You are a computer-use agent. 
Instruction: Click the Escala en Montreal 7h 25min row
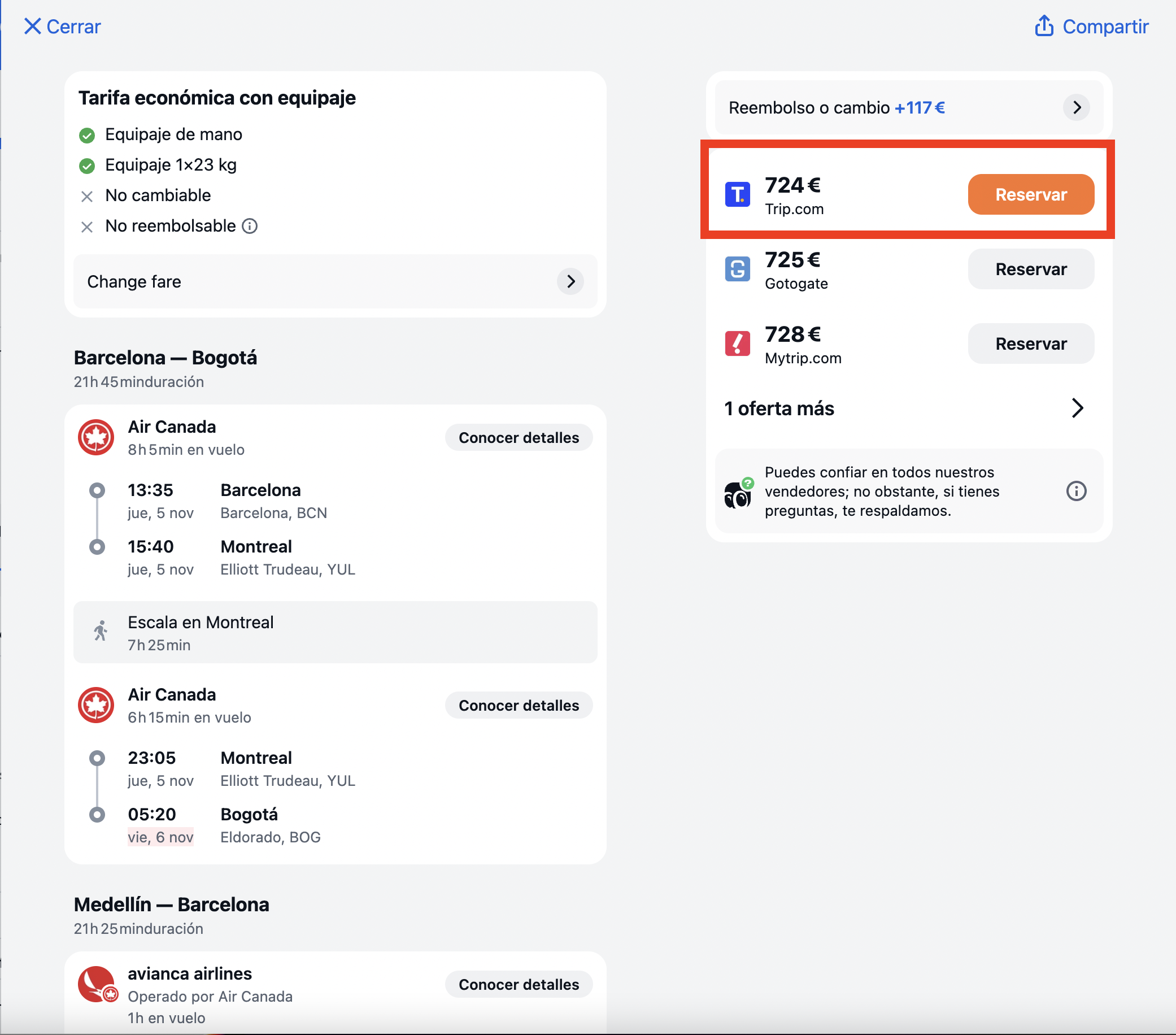(x=336, y=632)
